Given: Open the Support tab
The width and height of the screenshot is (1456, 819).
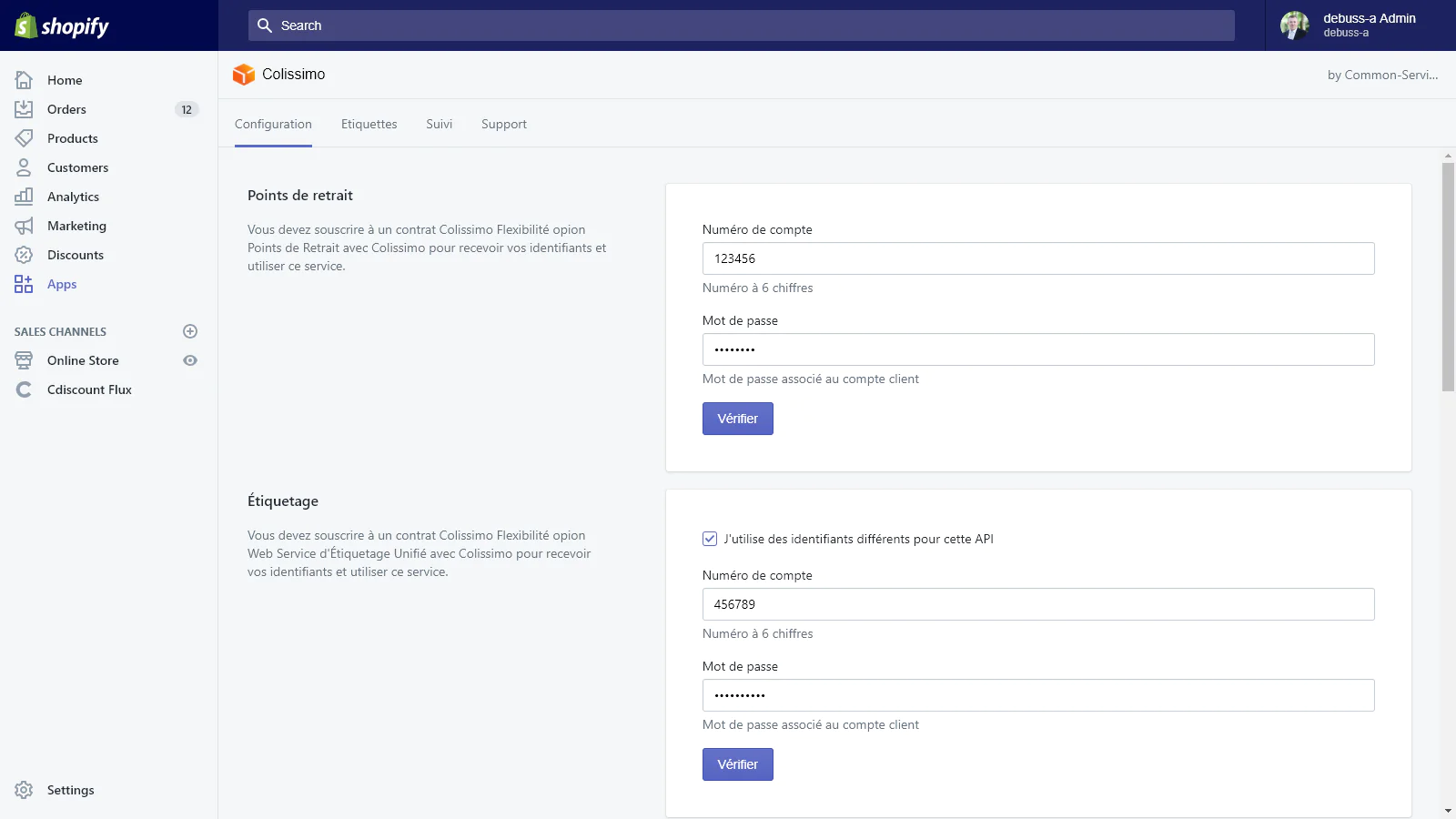Looking at the screenshot, I should [x=503, y=124].
